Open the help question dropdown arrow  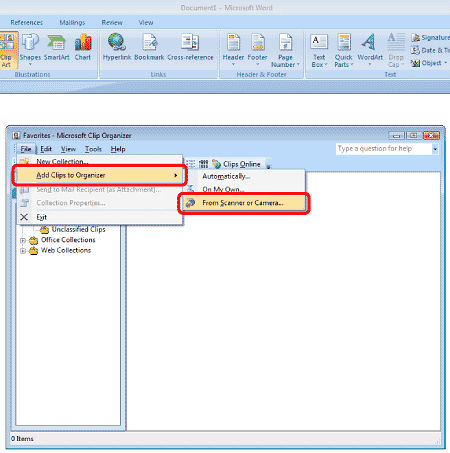(x=435, y=149)
